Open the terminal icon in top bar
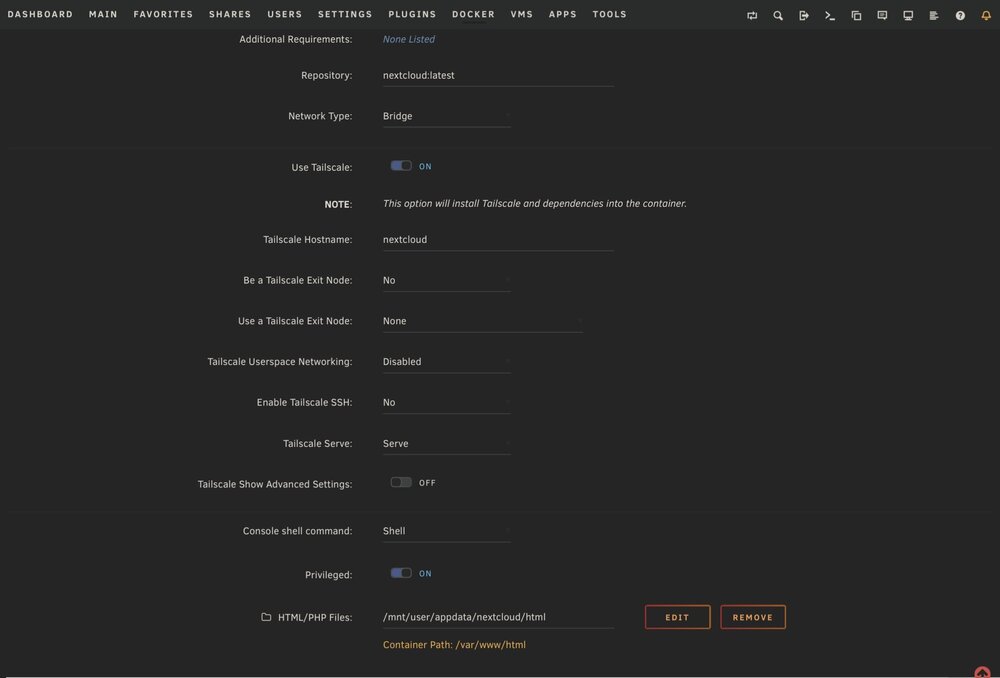 point(830,15)
